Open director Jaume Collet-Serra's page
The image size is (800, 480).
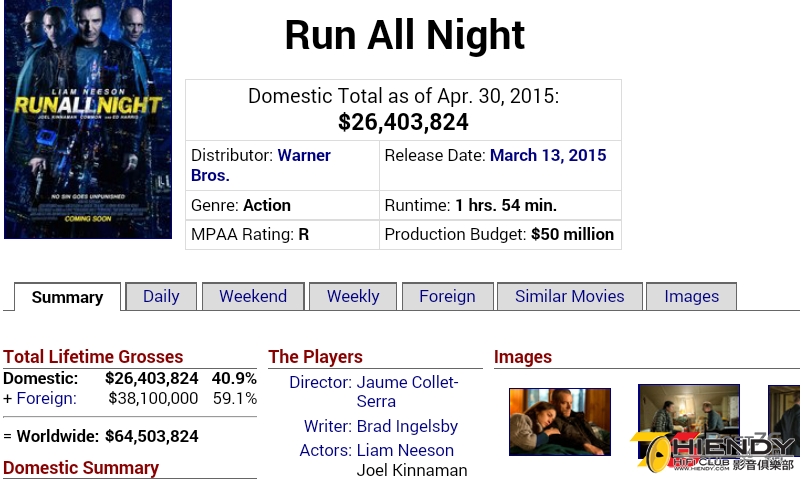[x=406, y=392]
